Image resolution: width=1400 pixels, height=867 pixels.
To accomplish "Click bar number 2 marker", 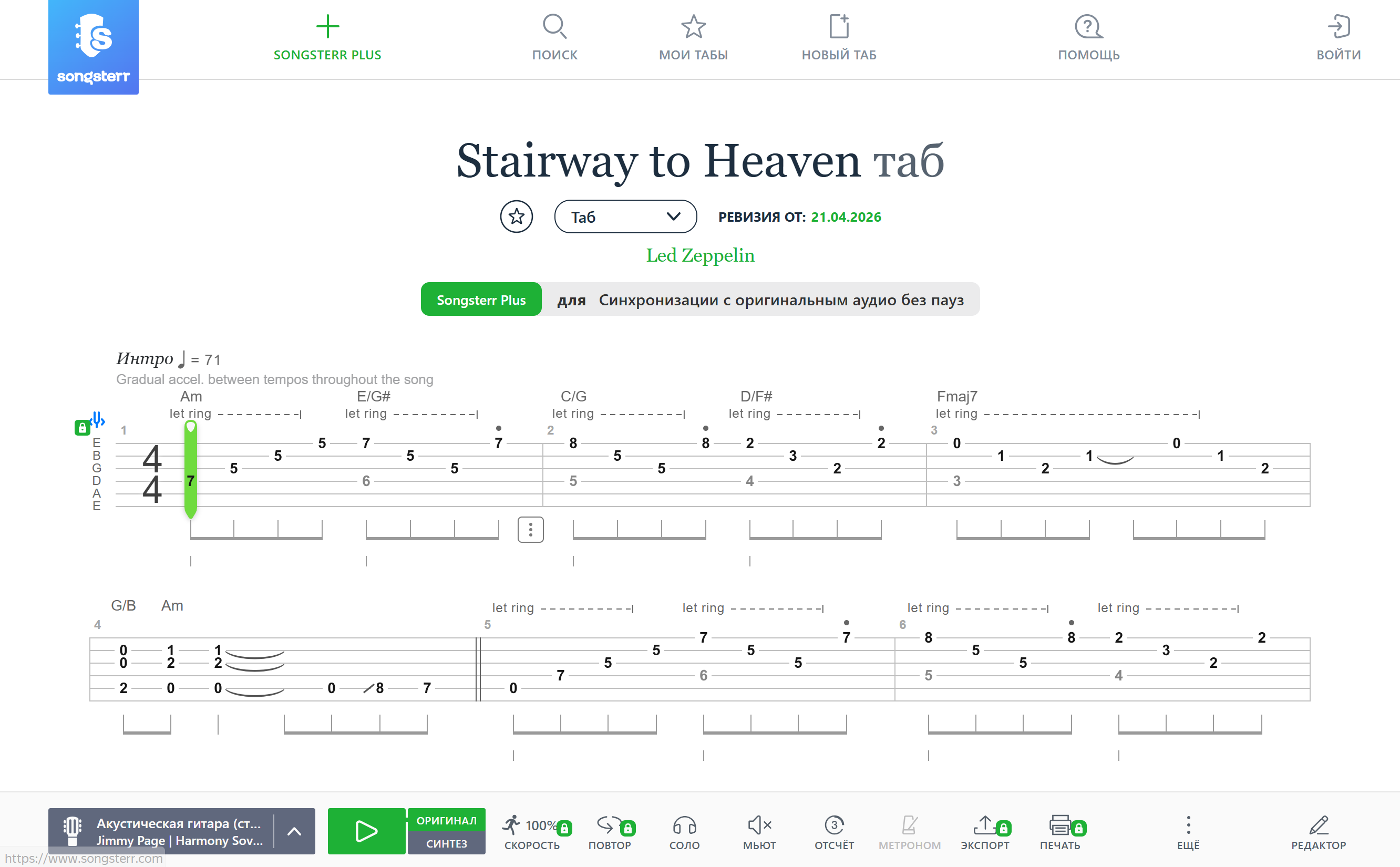I will (x=550, y=430).
